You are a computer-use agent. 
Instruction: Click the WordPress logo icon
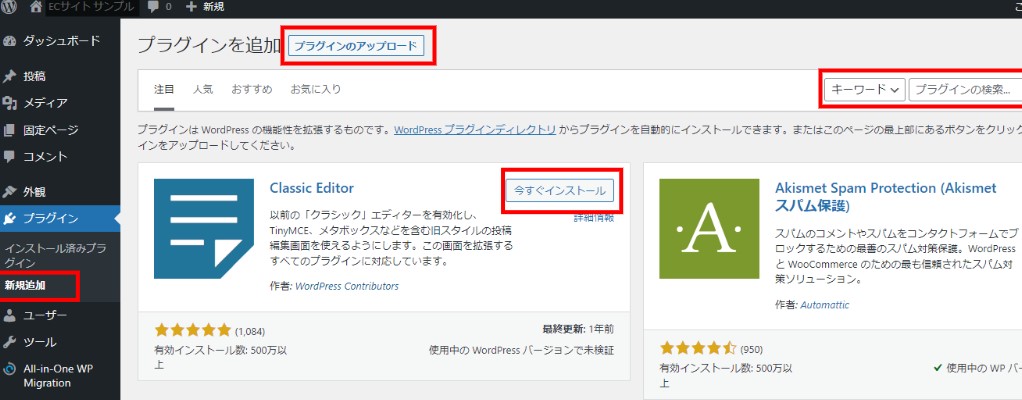[11, 7]
